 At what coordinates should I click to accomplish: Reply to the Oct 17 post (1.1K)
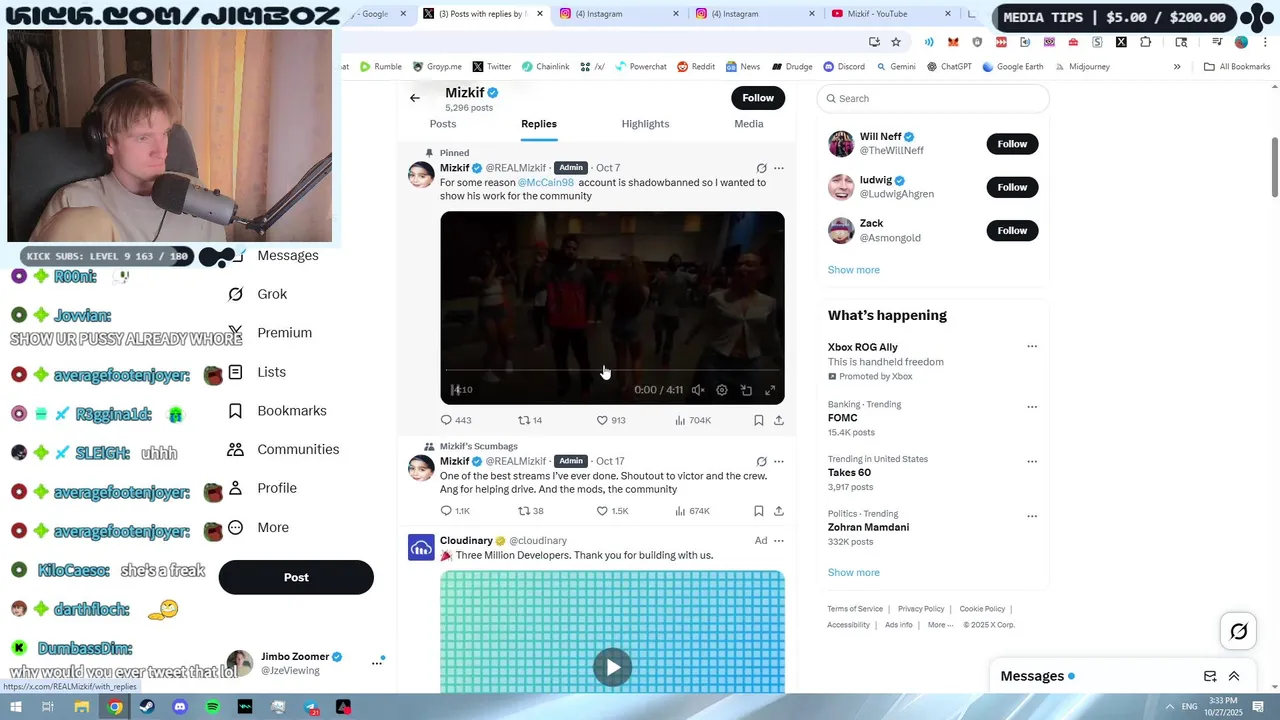pos(446,511)
